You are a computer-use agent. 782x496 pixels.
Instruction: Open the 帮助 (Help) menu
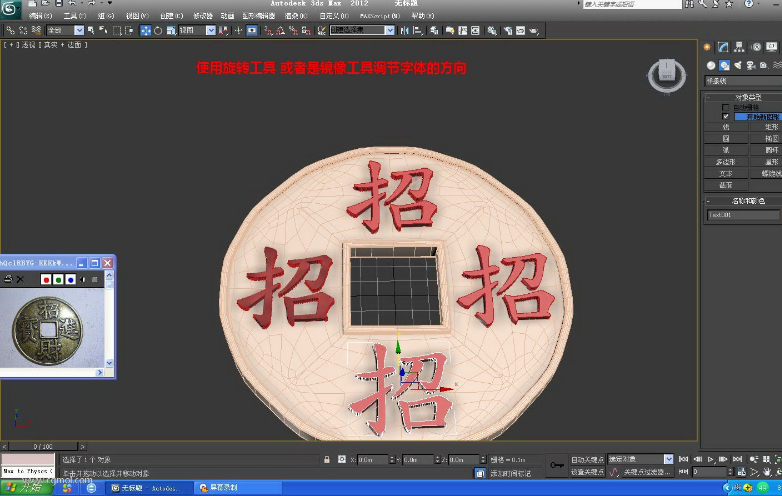[423, 16]
